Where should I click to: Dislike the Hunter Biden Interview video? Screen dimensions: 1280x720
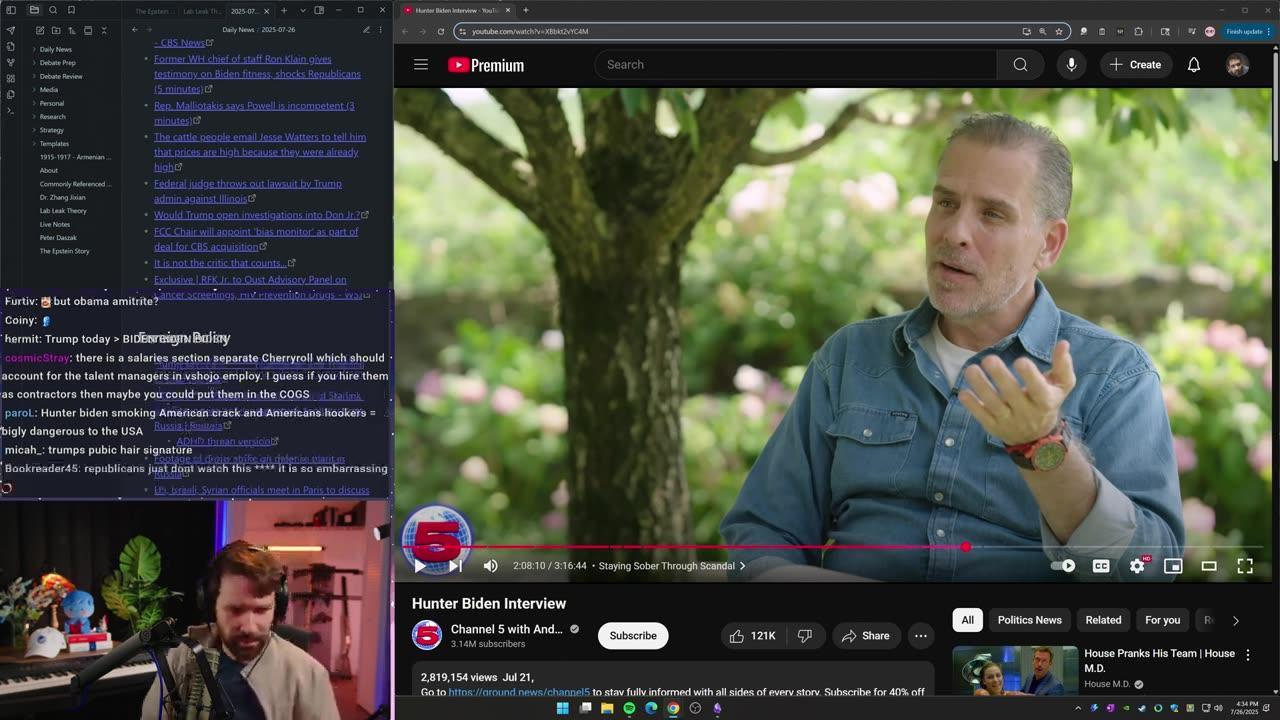[x=805, y=636]
